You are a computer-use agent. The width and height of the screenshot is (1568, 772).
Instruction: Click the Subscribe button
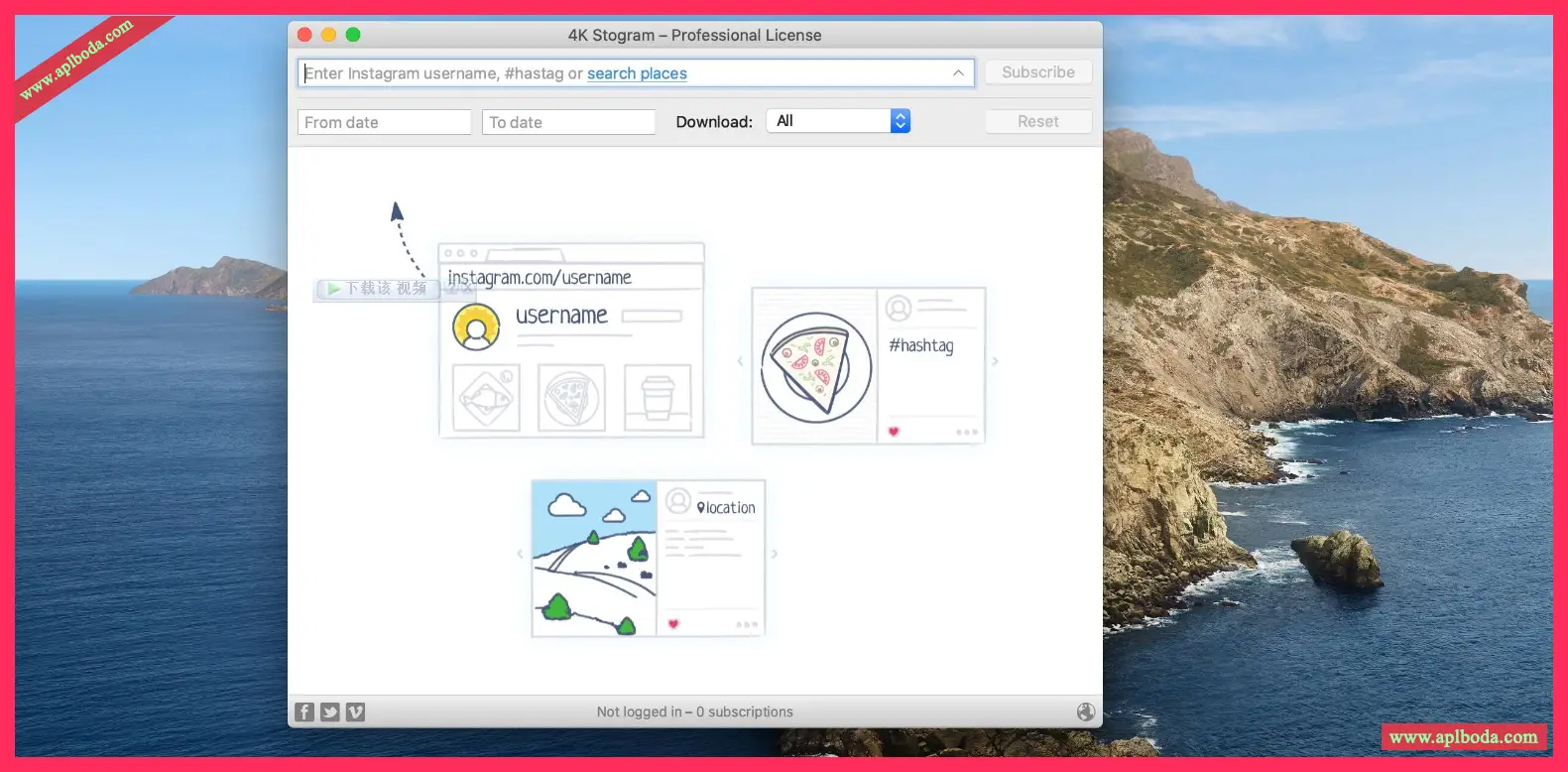1037,72
